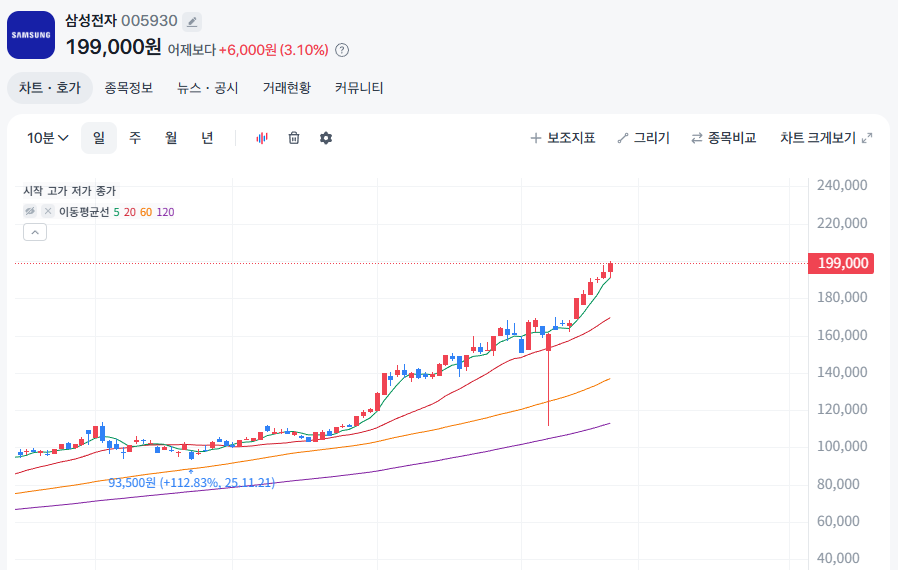Click the trash can delete icon

[294, 138]
